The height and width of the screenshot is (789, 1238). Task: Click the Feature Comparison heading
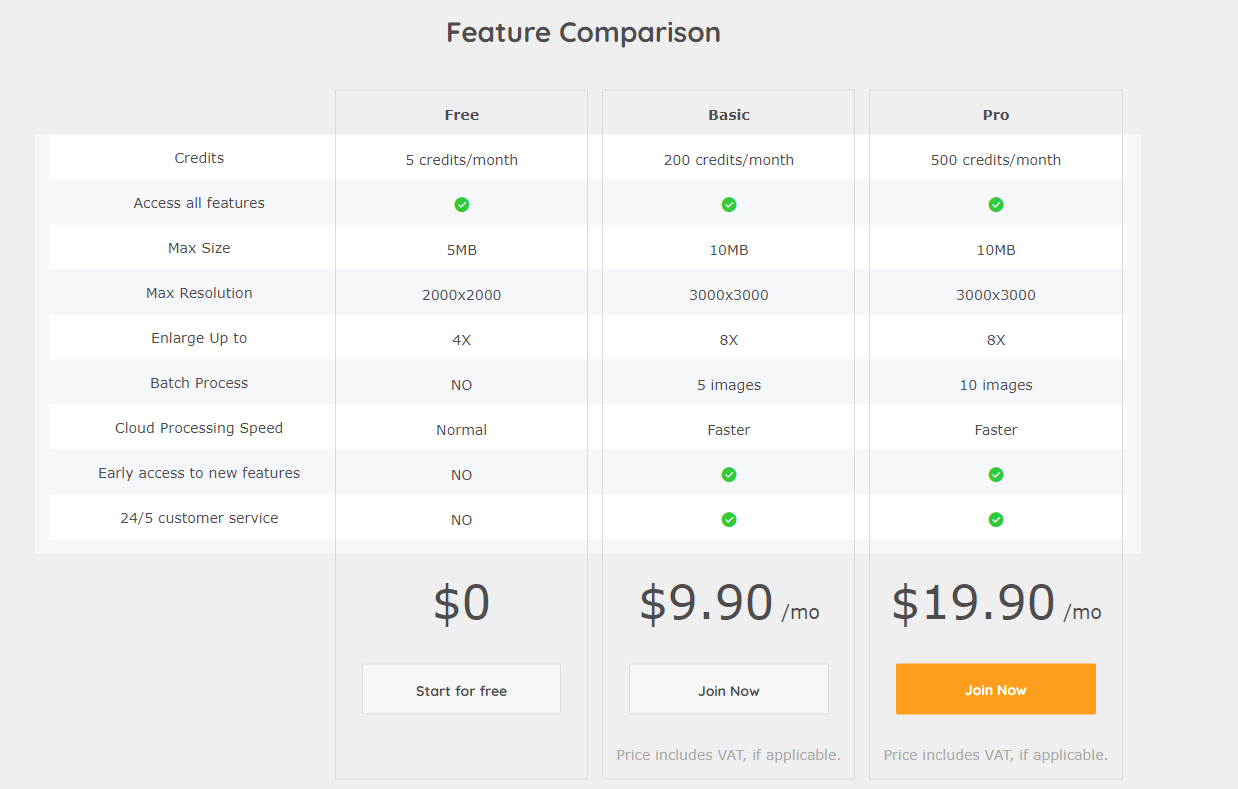pos(583,32)
